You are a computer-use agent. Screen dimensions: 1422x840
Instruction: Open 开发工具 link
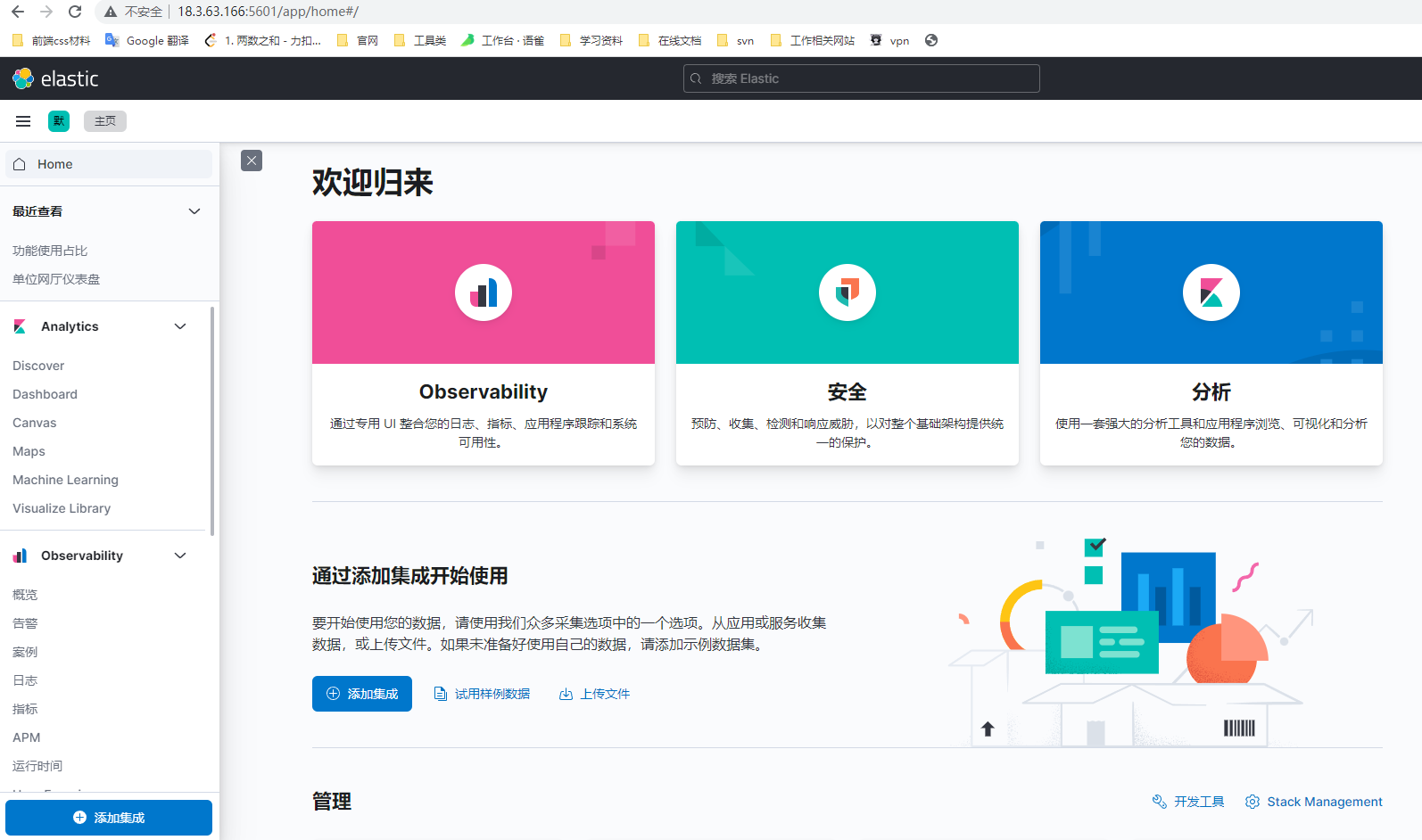point(1188,802)
